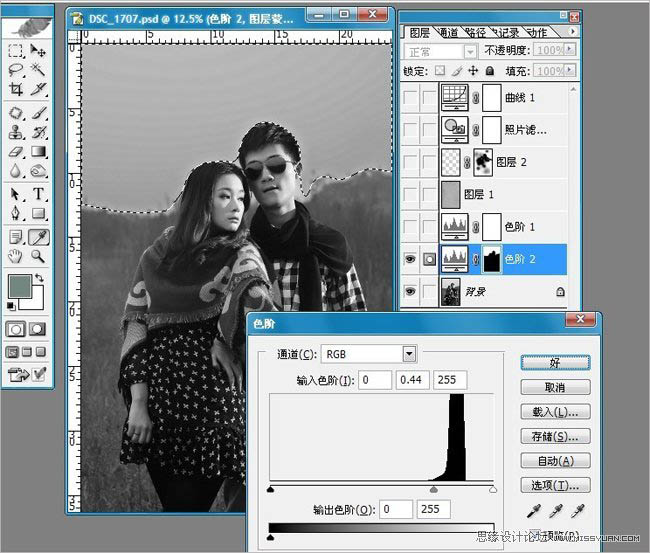
Task: Click the 载入(L)... button
Action: point(555,412)
